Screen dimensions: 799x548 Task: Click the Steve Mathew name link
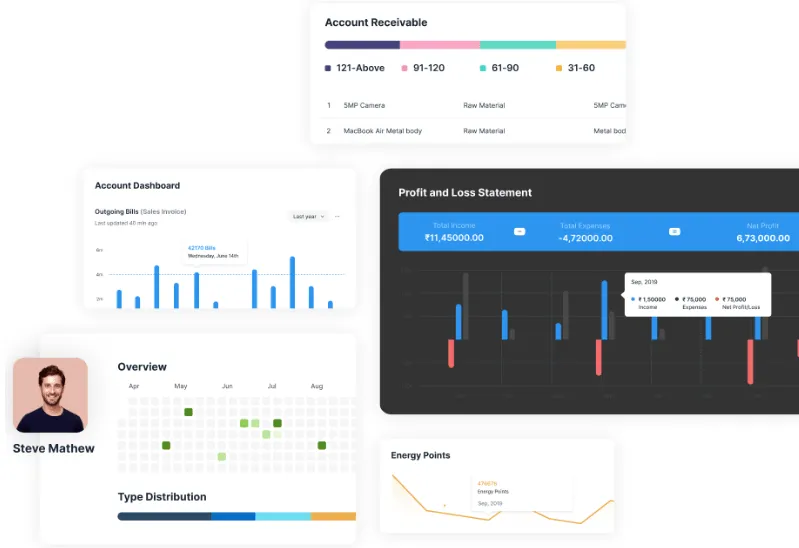[x=54, y=448]
